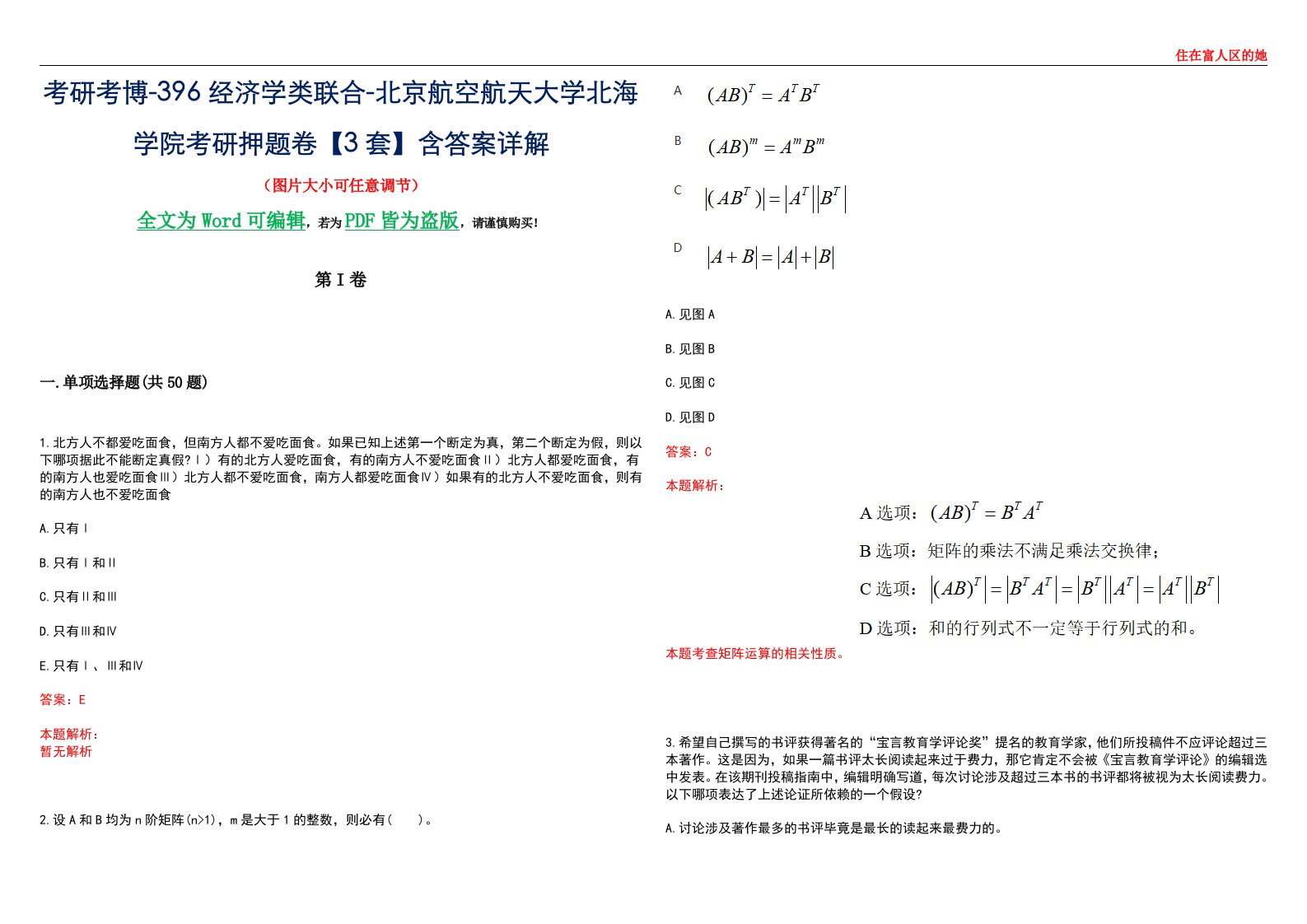The width and height of the screenshot is (1307, 924).
Task: Click the section heading 单项选择题(共50题)
Action: pyautogui.click(x=124, y=382)
